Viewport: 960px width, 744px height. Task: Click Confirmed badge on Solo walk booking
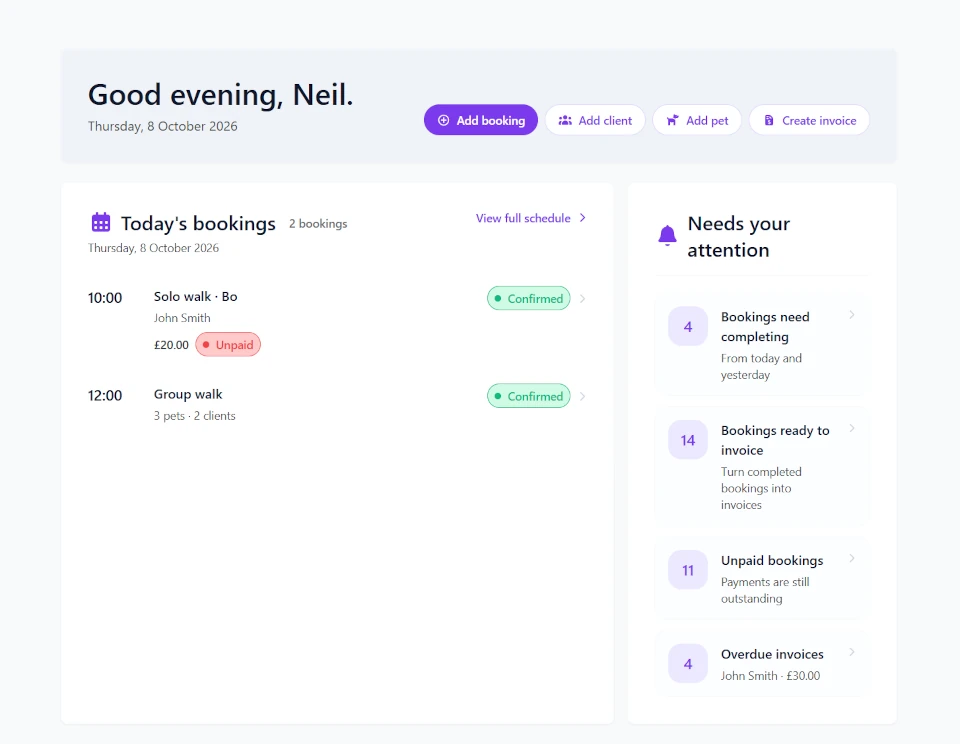tap(529, 298)
